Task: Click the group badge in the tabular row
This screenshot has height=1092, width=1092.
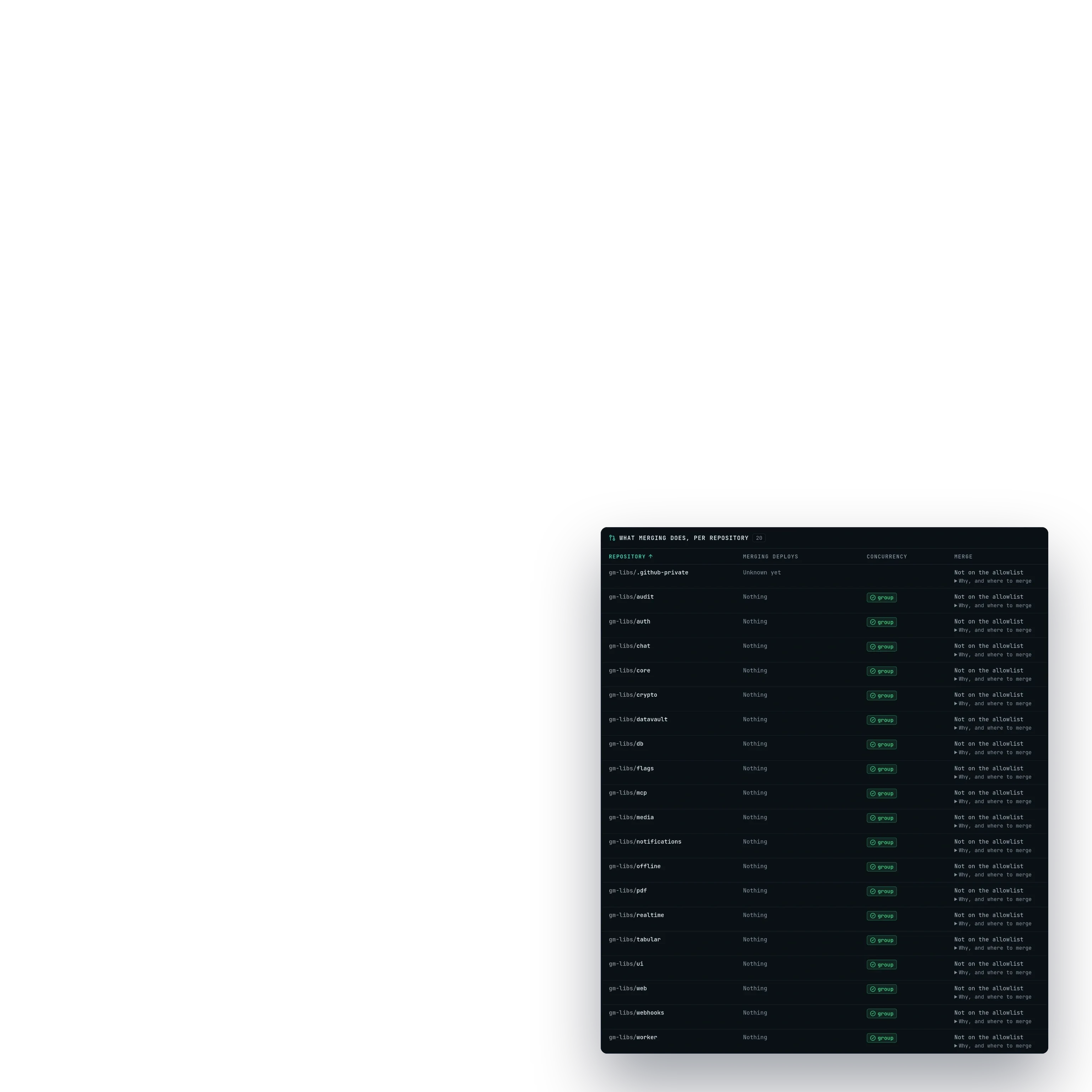Action: [881, 941]
